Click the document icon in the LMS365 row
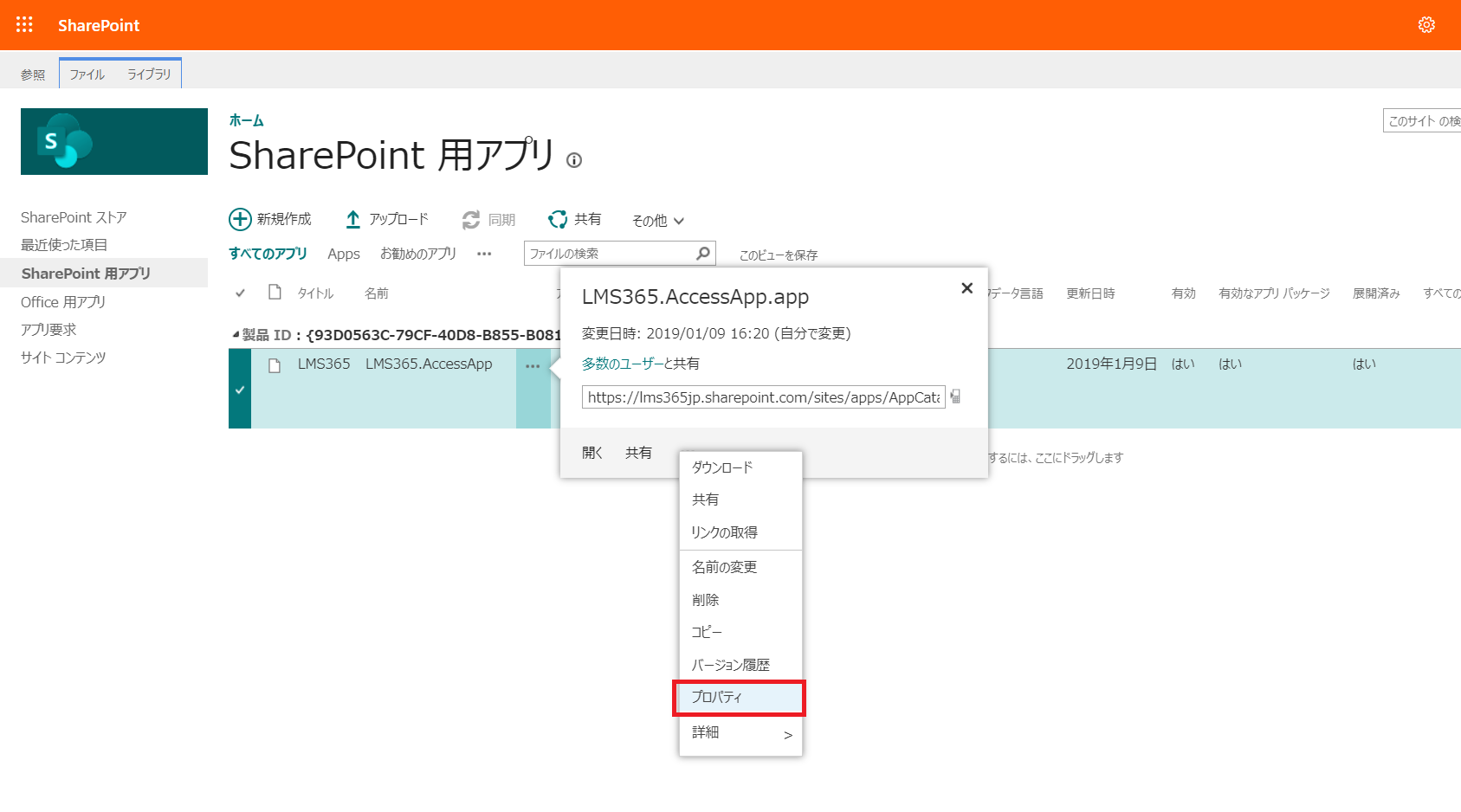 pyautogui.click(x=275, y=365)
